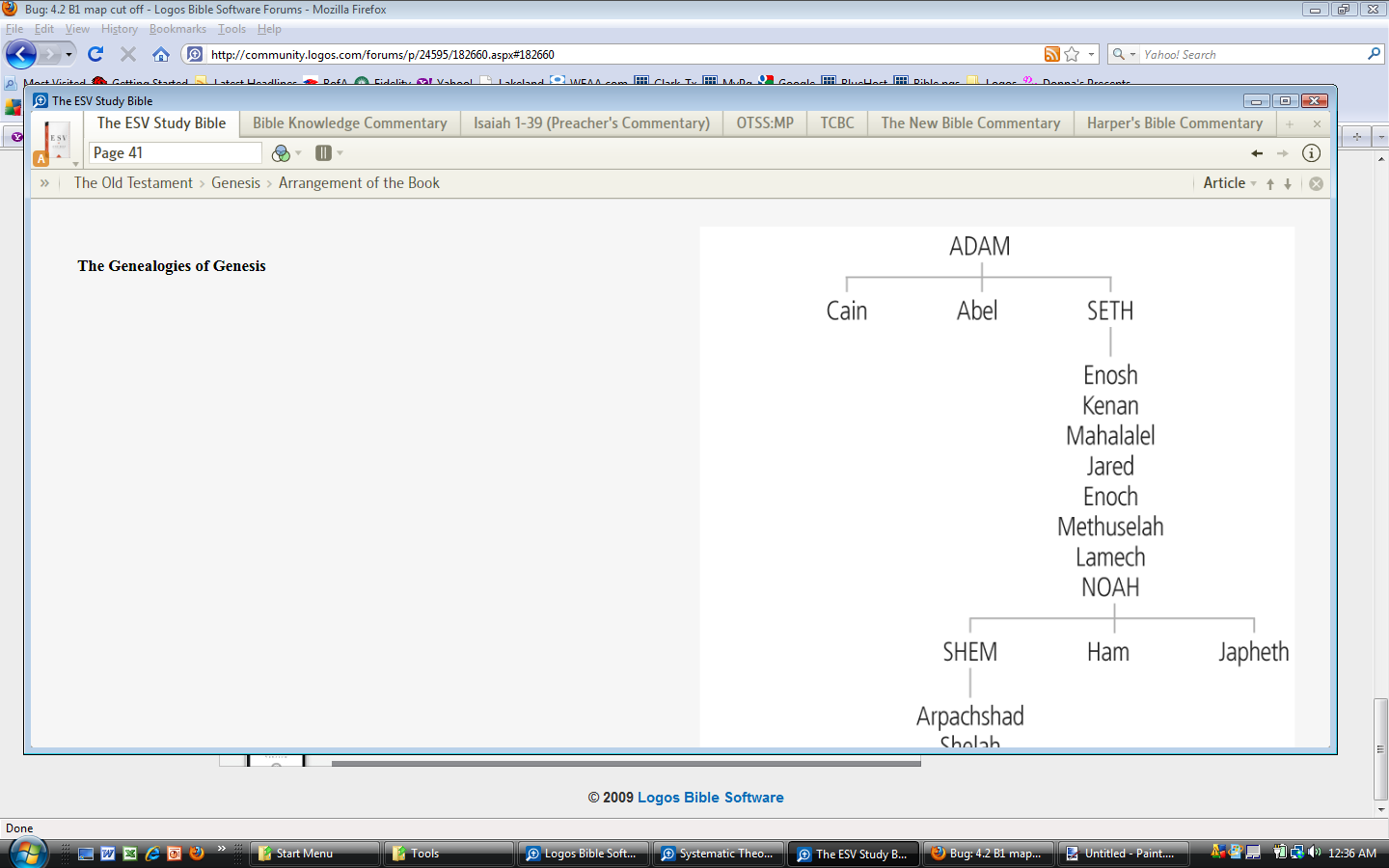Open the Article navigation dropdown
The image size is (1389, 868).
(x=1230, y=182)
